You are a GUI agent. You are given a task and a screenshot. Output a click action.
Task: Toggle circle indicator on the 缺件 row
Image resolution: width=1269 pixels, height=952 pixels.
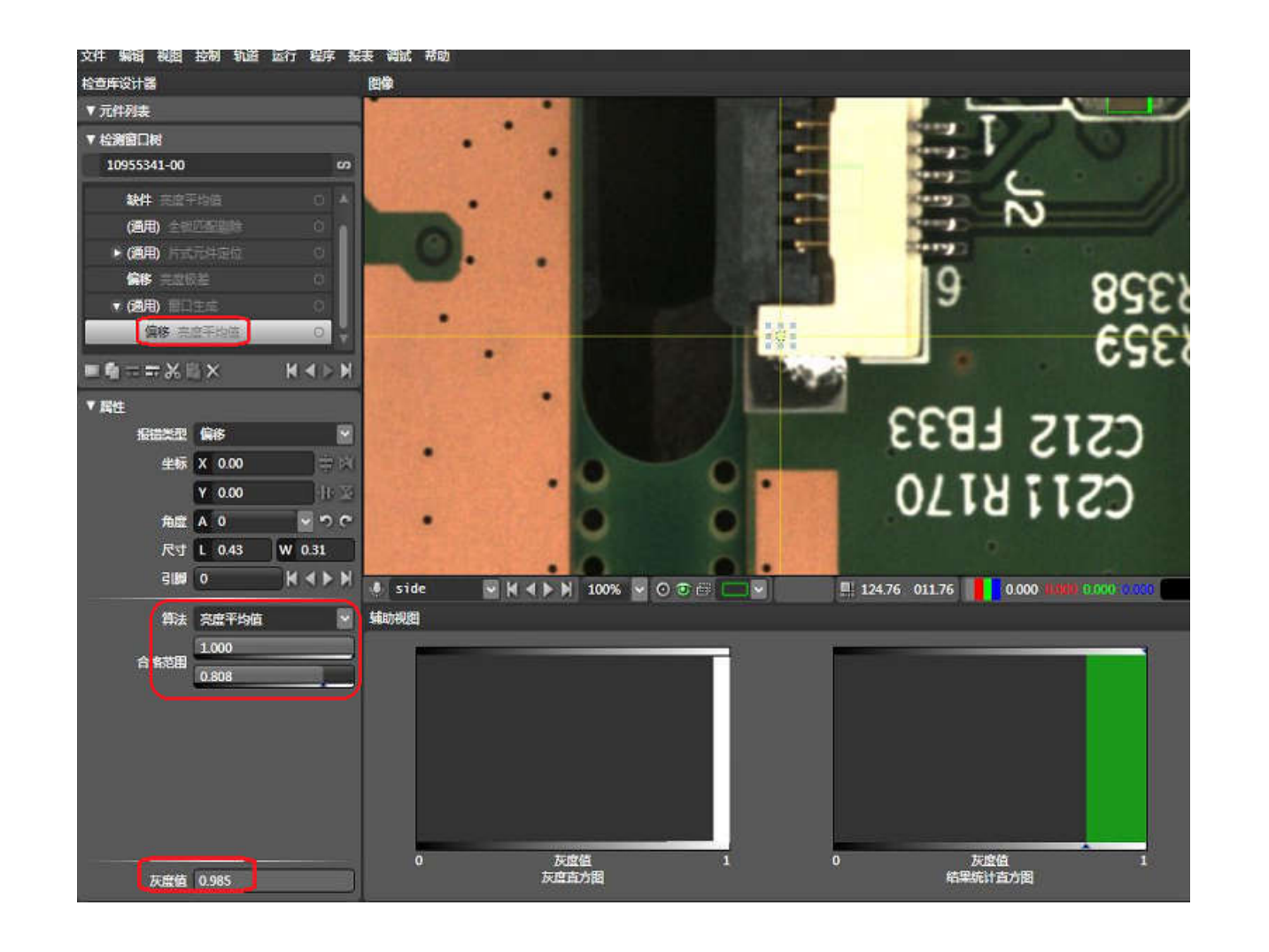319,200
